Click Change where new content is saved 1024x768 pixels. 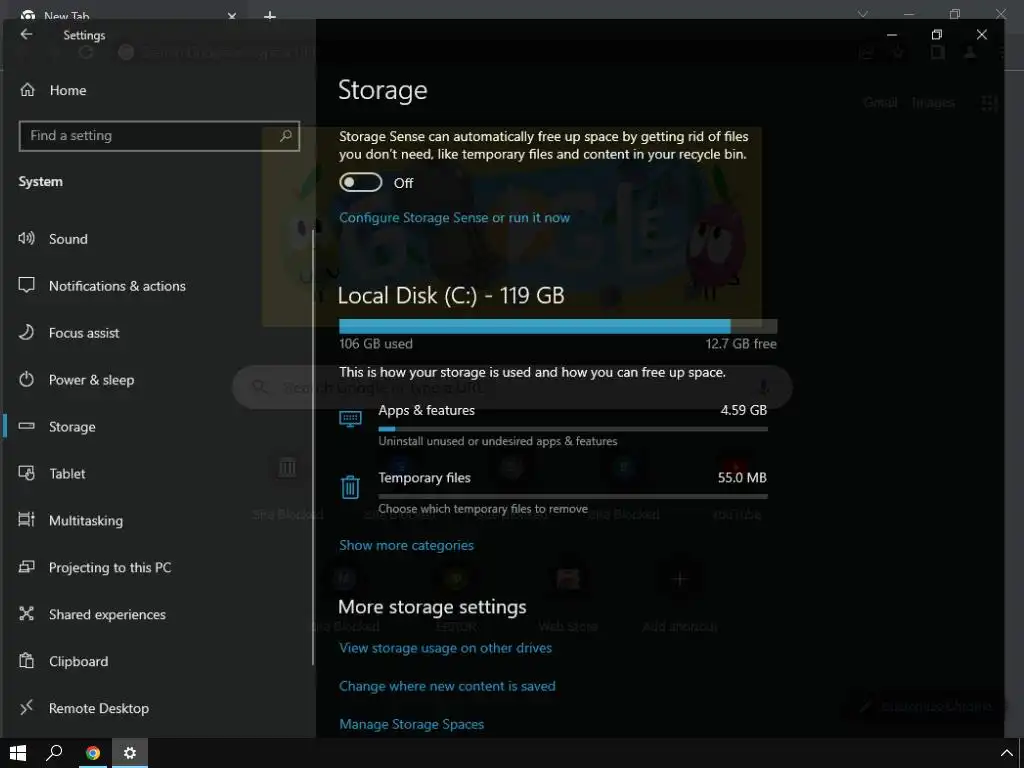(x=447, y=686)
